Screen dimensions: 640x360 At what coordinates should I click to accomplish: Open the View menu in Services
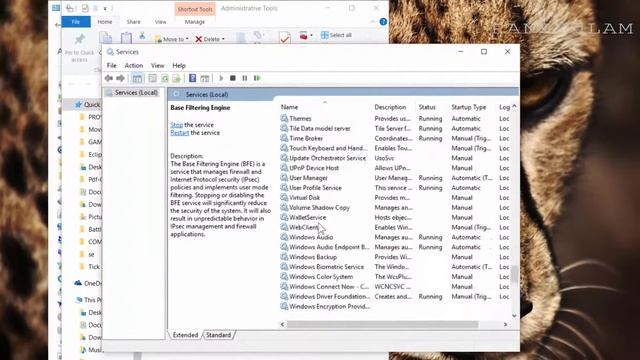point(157,65)
